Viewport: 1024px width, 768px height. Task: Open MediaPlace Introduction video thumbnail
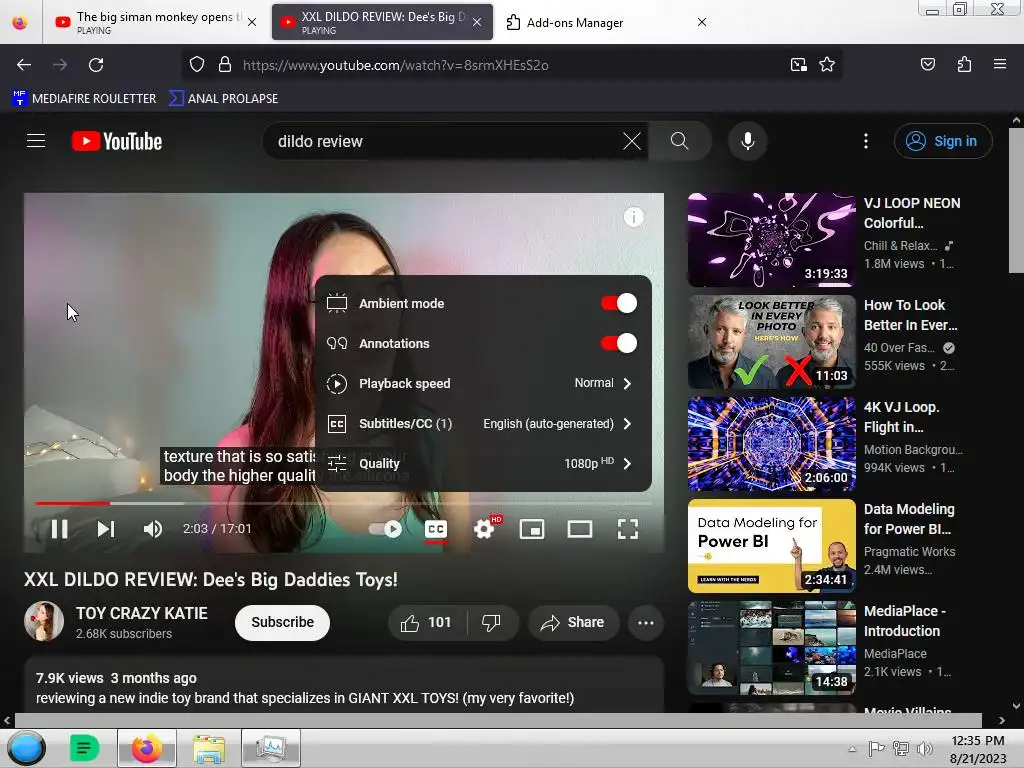771,648
